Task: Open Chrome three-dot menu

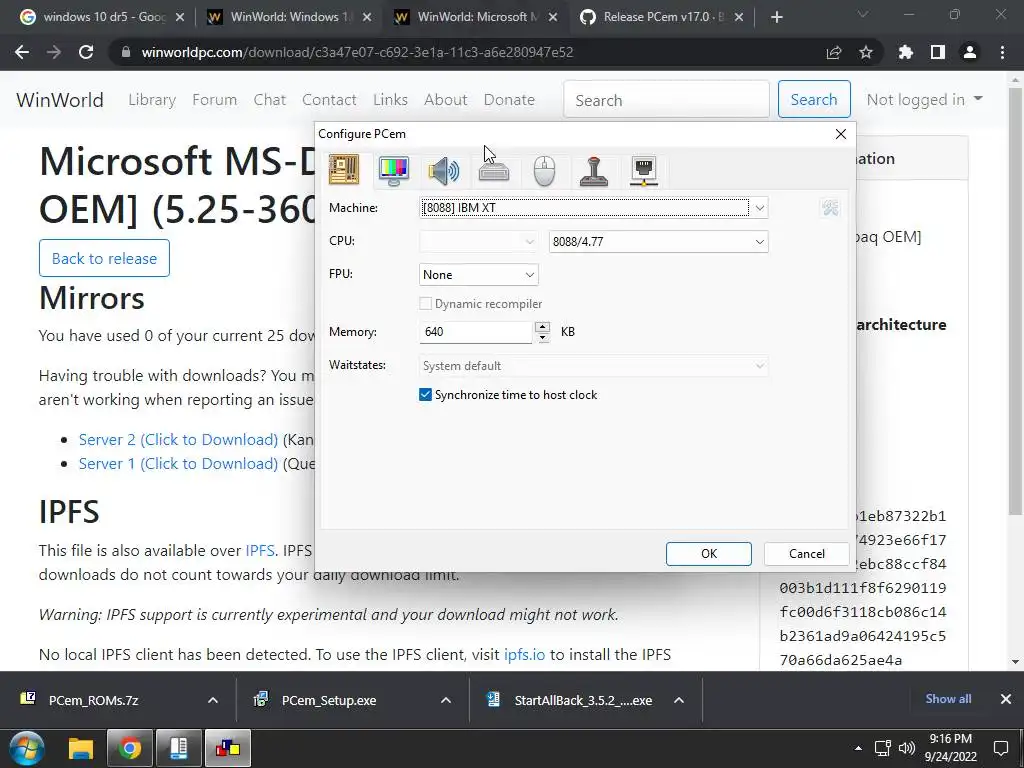Action: pyautogui.click(x=1002, y=52)
